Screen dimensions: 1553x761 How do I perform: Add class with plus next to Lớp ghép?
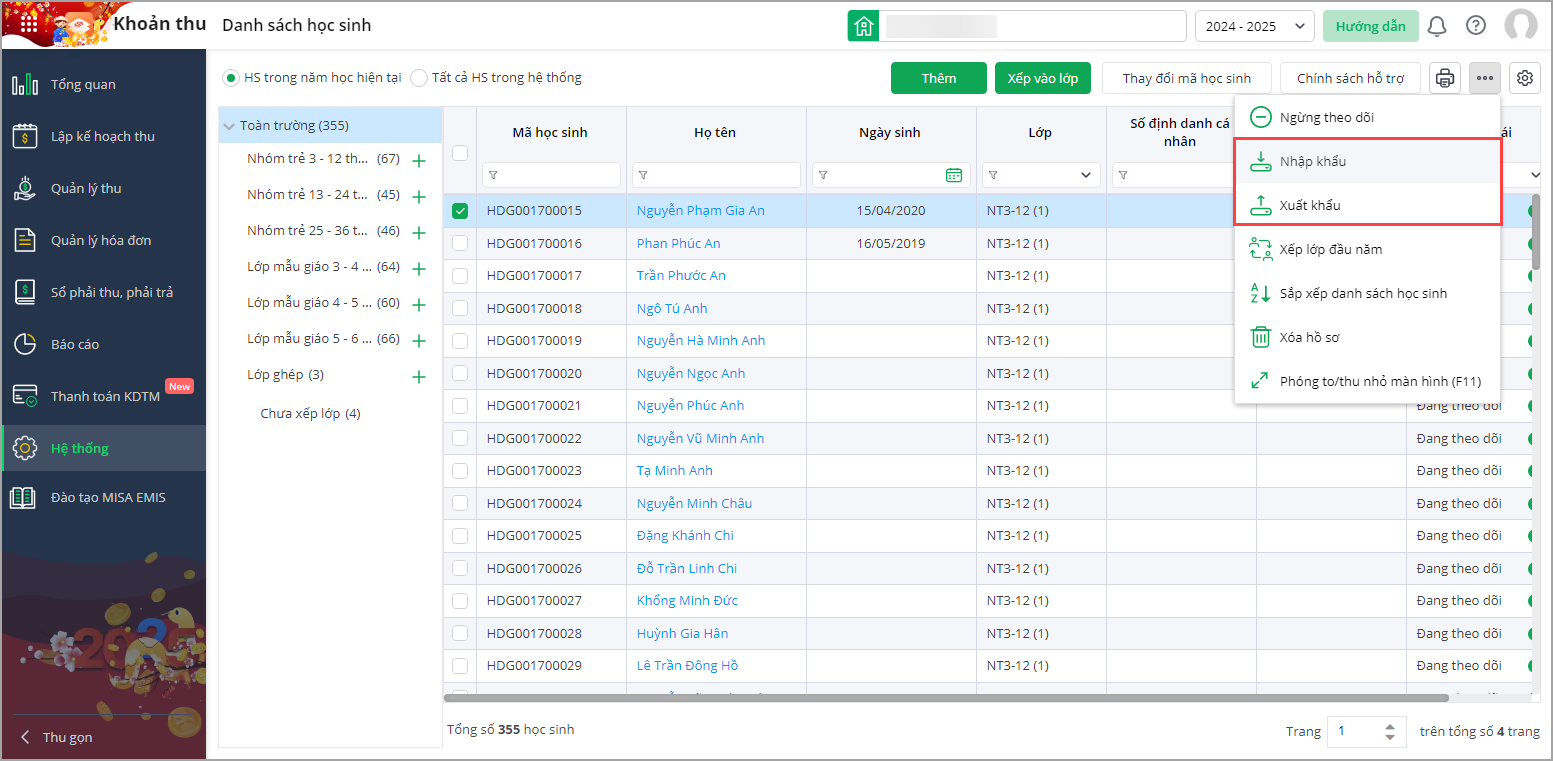419,377
